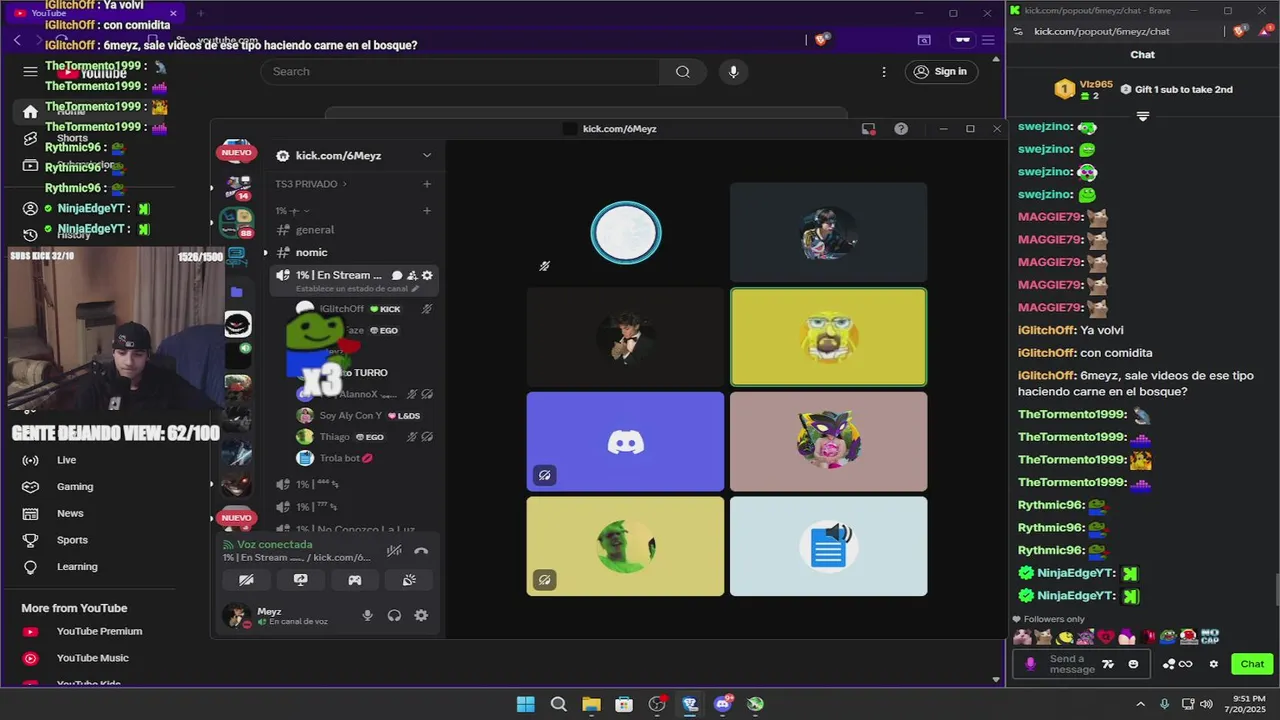This screenshot has width=1280, height=720.
Task: Open the YouTube Music link
Action: coord(95,658)
